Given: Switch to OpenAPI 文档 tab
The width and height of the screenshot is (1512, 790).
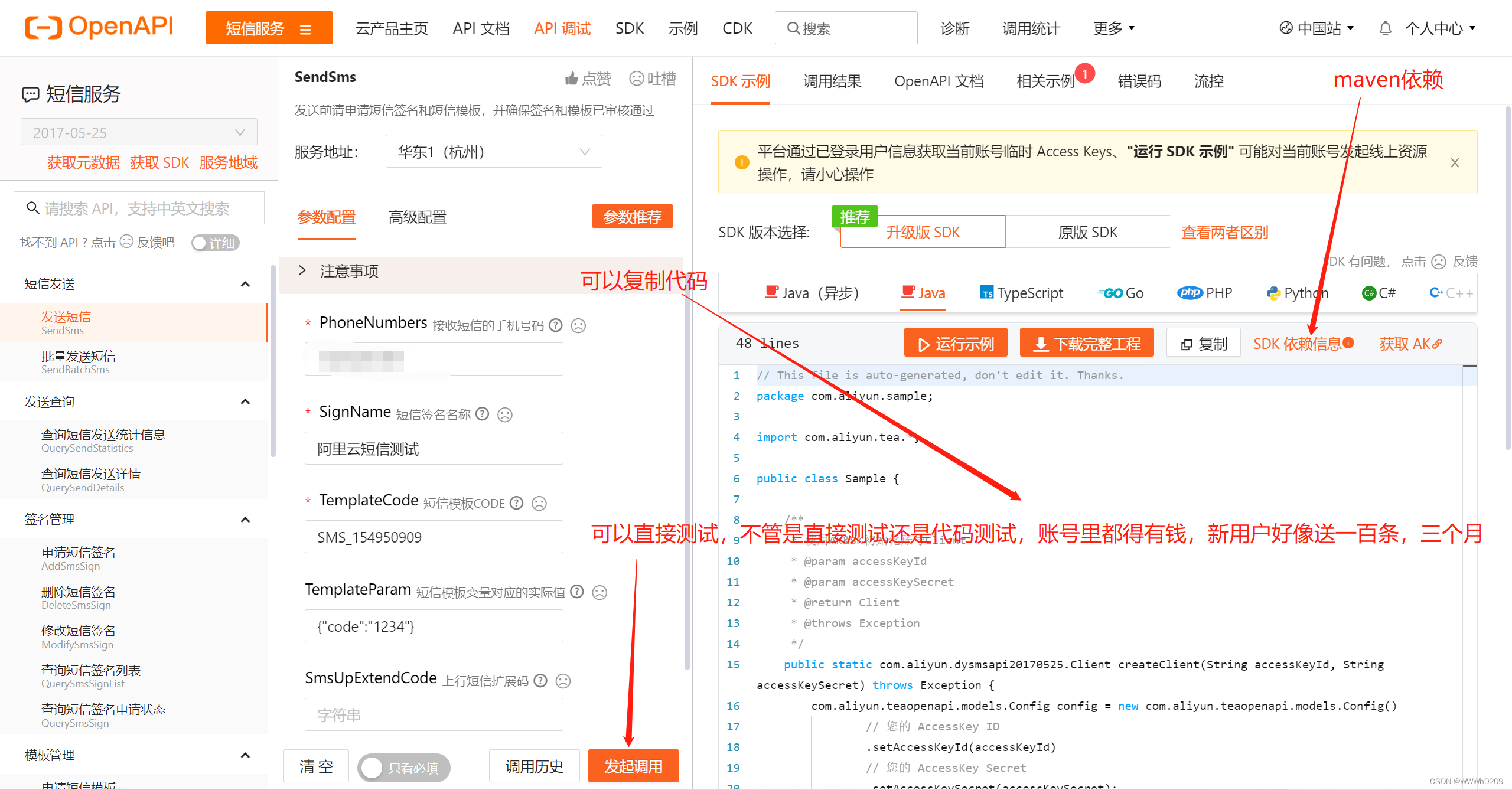Looking at the screenshot, I should click(x=939, y=81).
